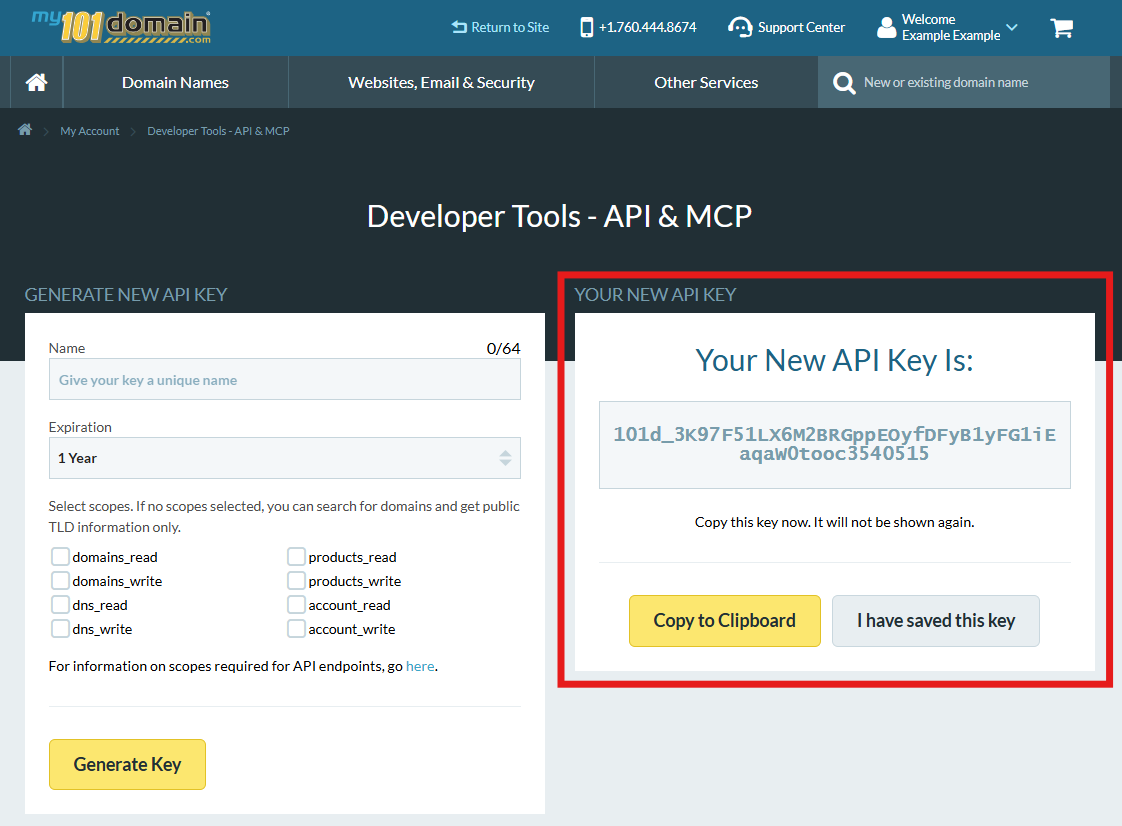
Task: Click I have saved this key
Action: 935,621
